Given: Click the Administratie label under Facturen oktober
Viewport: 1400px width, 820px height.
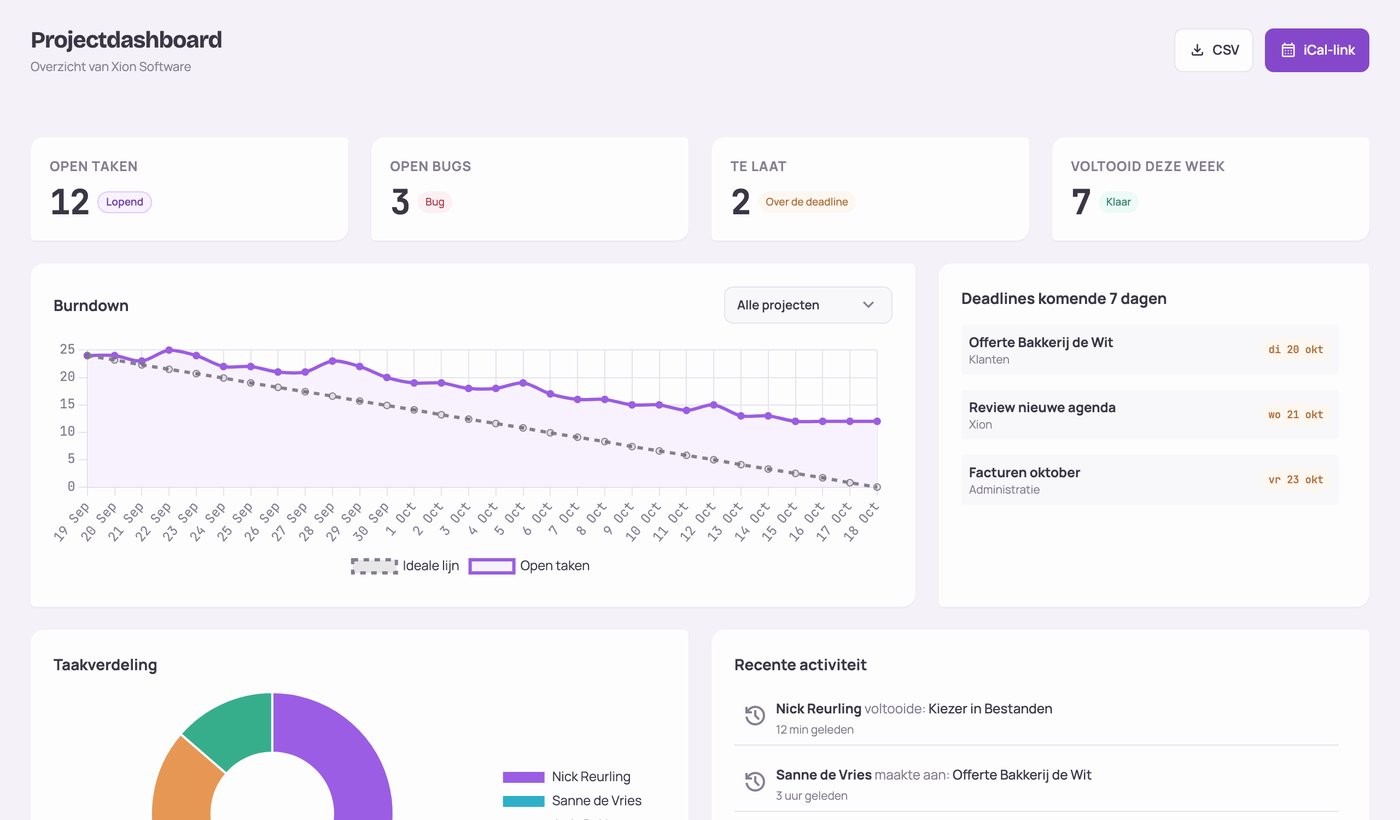Looking at the screenshot, I should [1004, 490].
